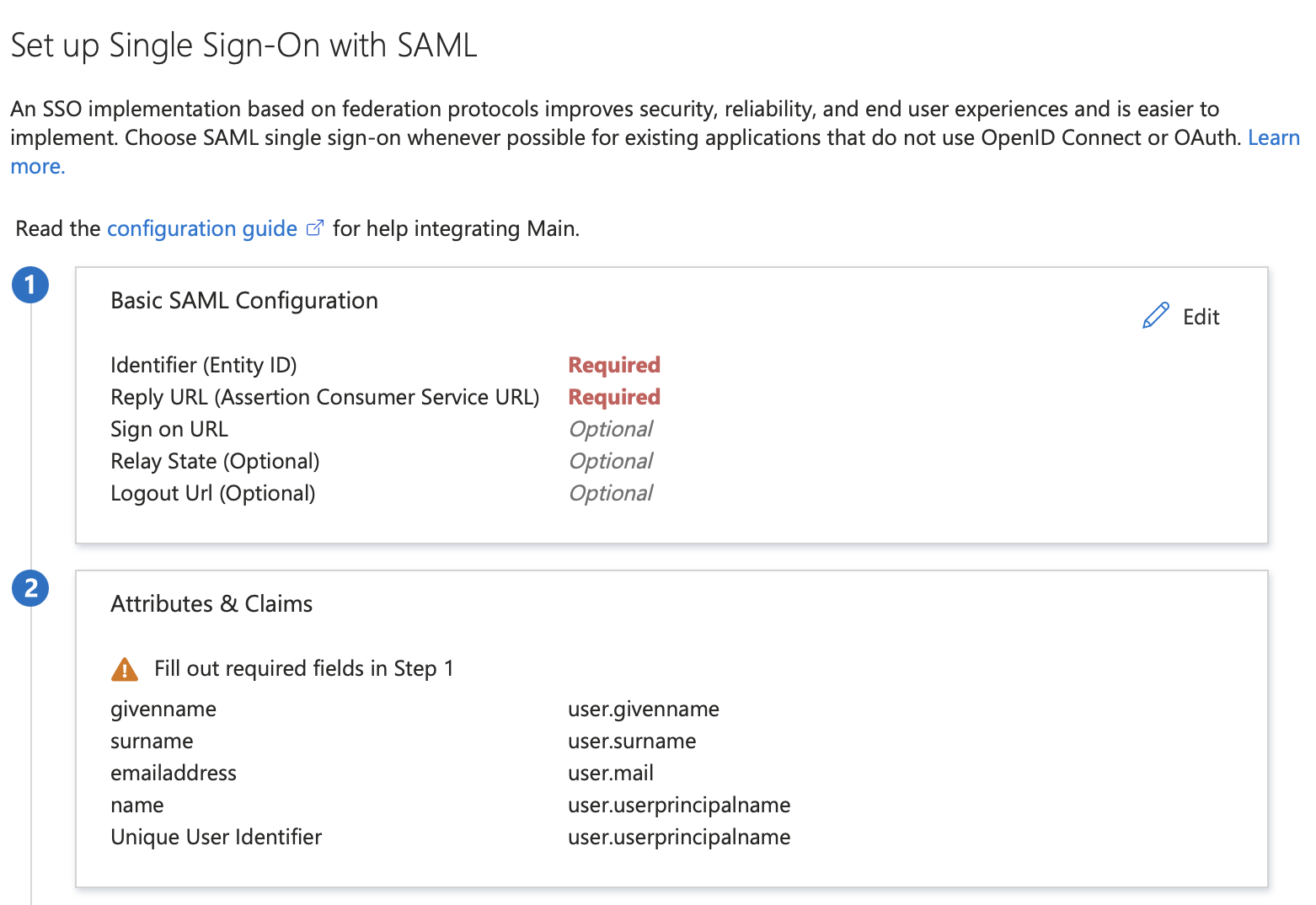Screen dimensions: 1316x905
Task: Select the step 2 circle indicator
Action: point(30,588)
